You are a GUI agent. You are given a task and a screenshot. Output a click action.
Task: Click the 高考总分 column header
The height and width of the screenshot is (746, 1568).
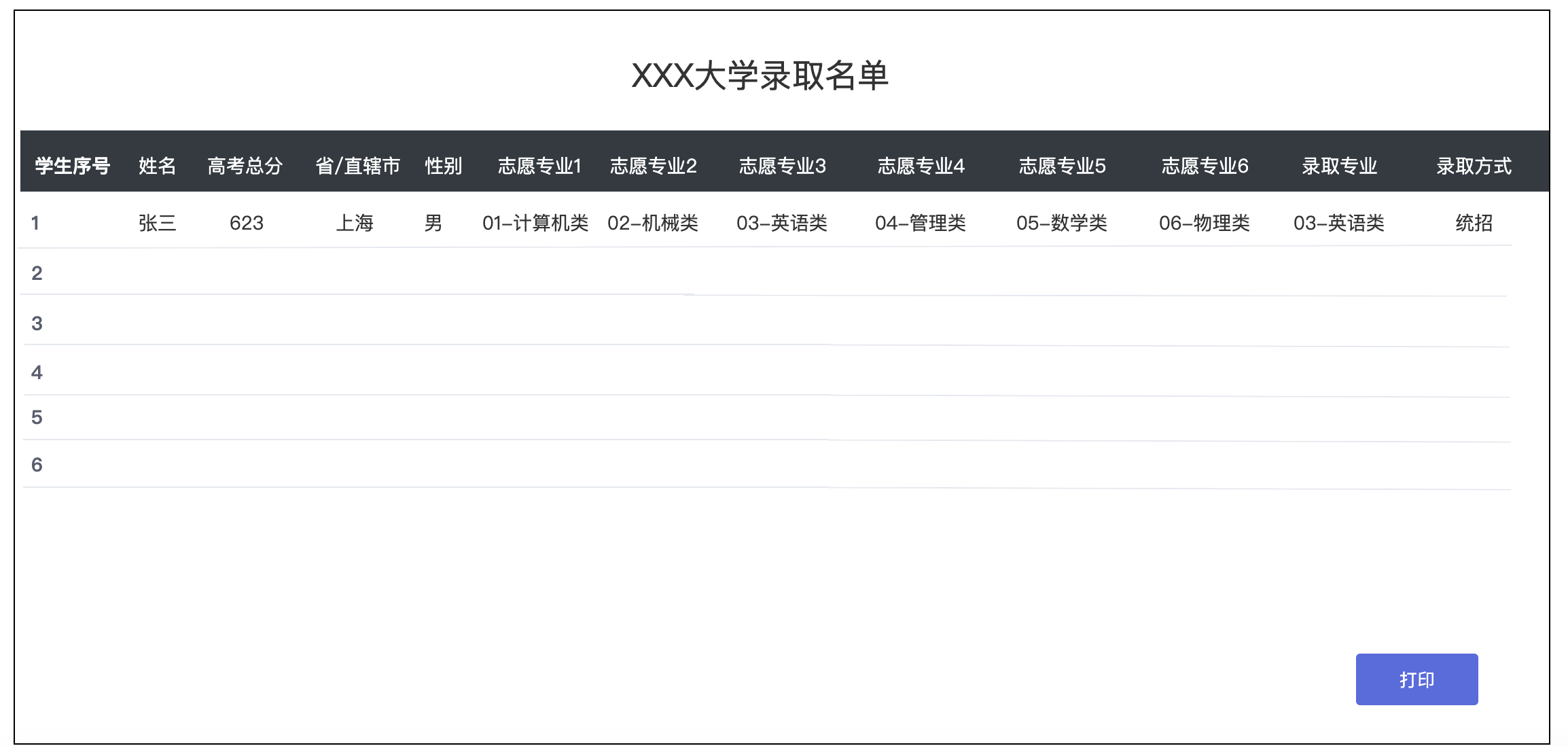[245, 166]
